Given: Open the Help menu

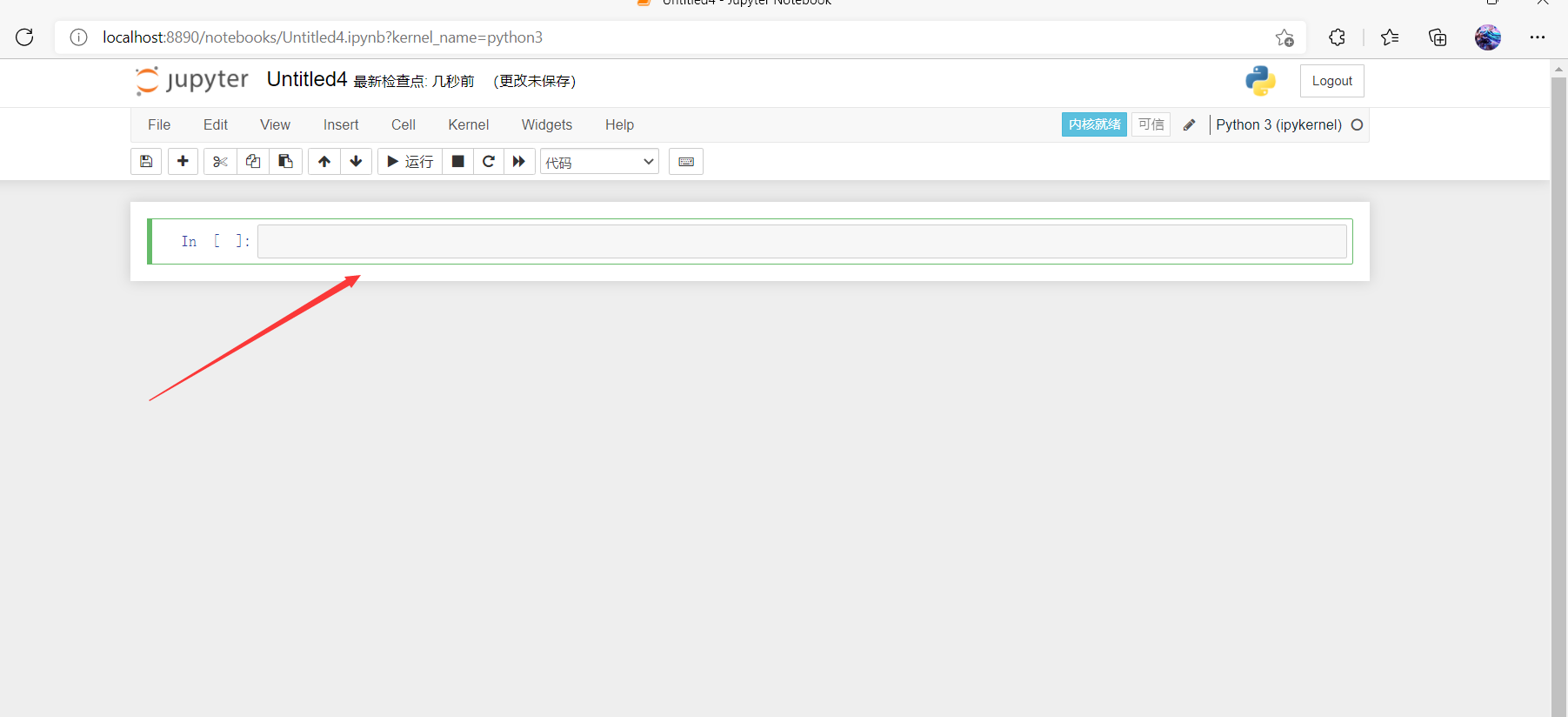Looking at the screenshot, I should 620,125.
